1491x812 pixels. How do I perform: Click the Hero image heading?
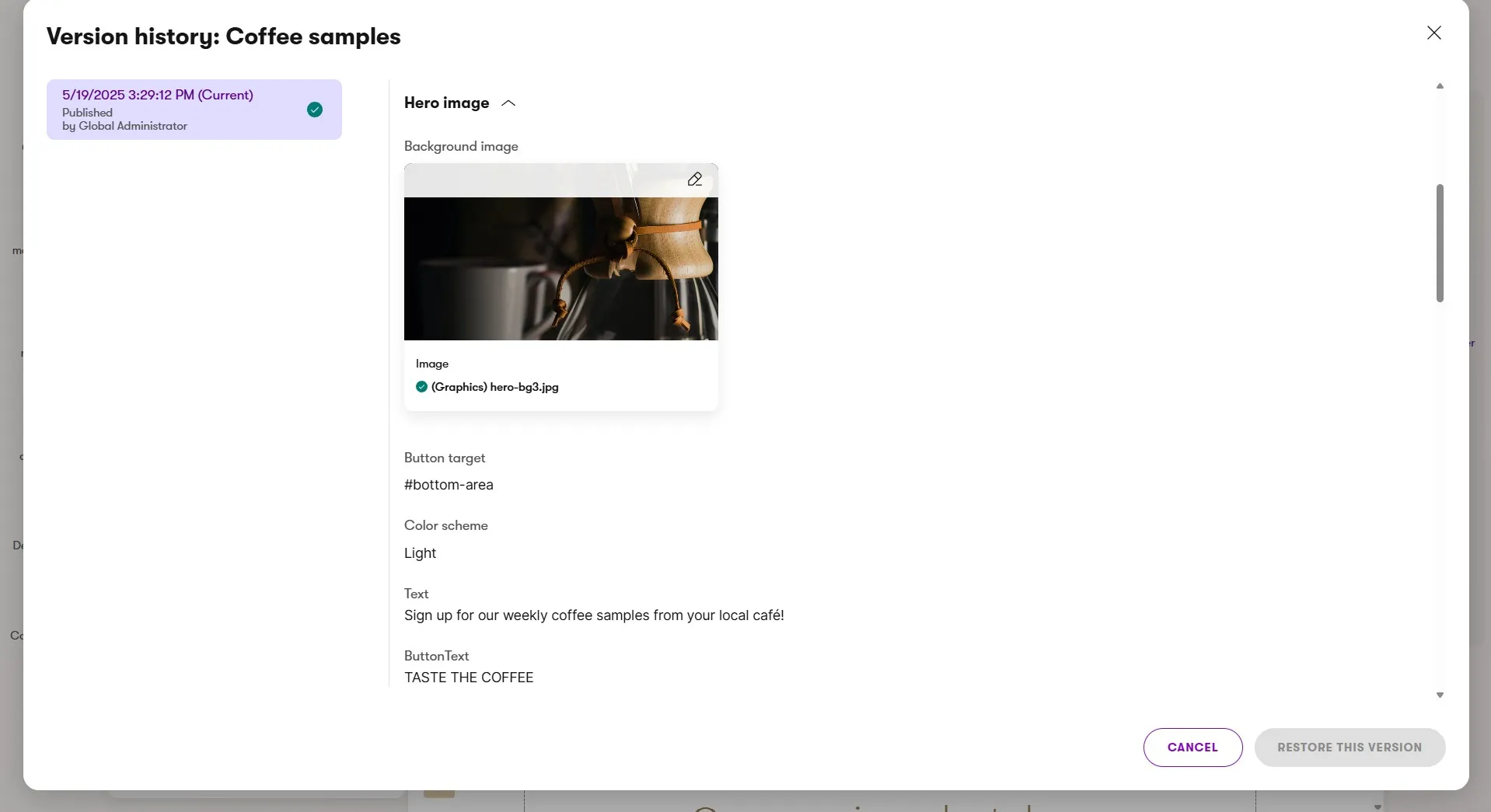[x=446, y=103]
